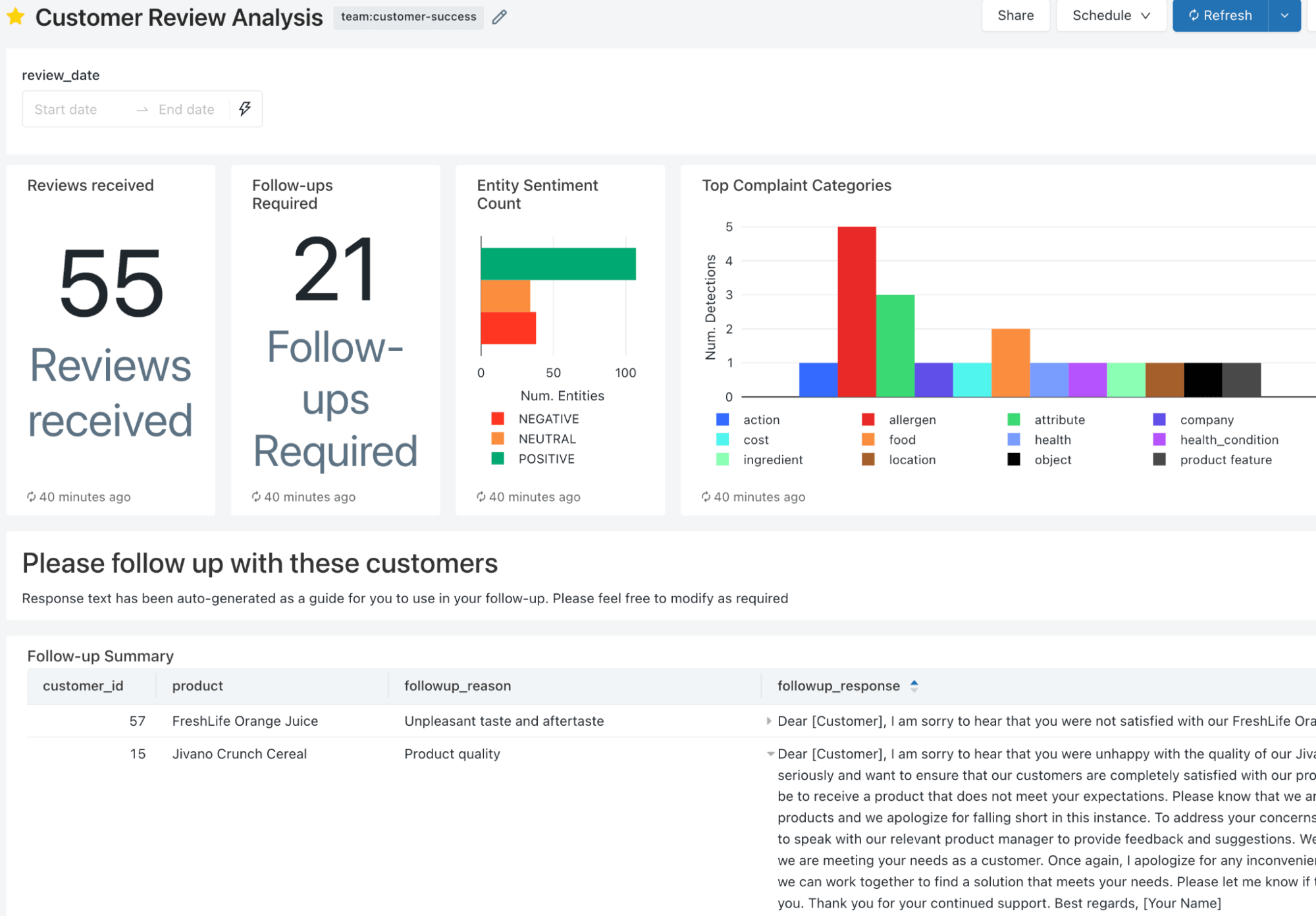Open the Schedule dropdown
The height and width of the screenshot is (916, 1316).
coord(1111,15)
